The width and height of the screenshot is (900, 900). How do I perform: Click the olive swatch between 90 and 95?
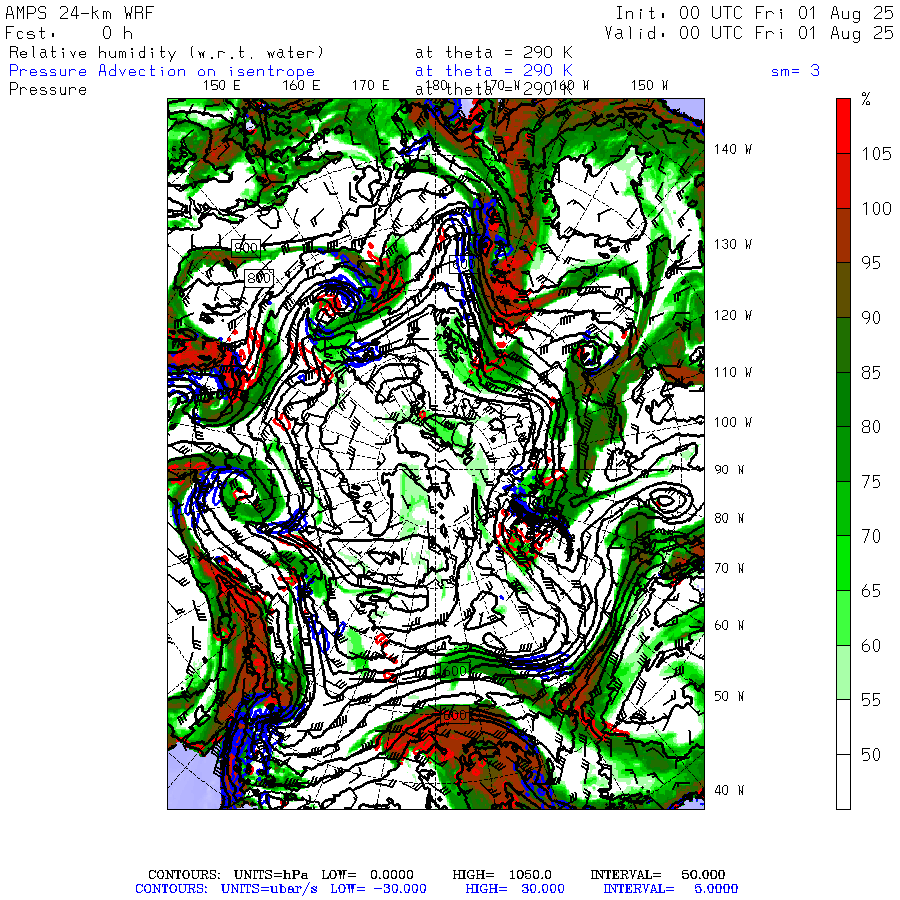point(843,290)
